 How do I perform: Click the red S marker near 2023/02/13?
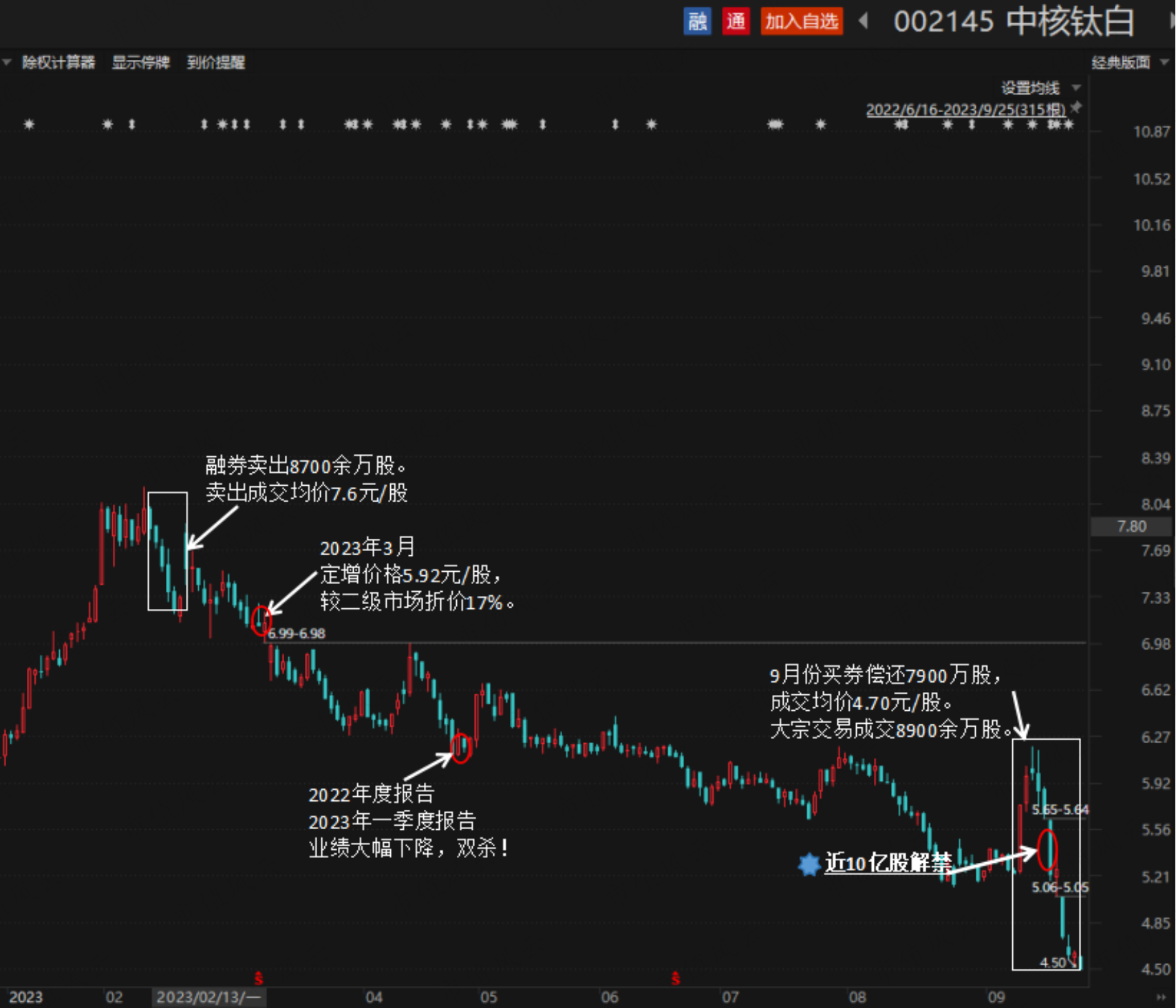259,977
